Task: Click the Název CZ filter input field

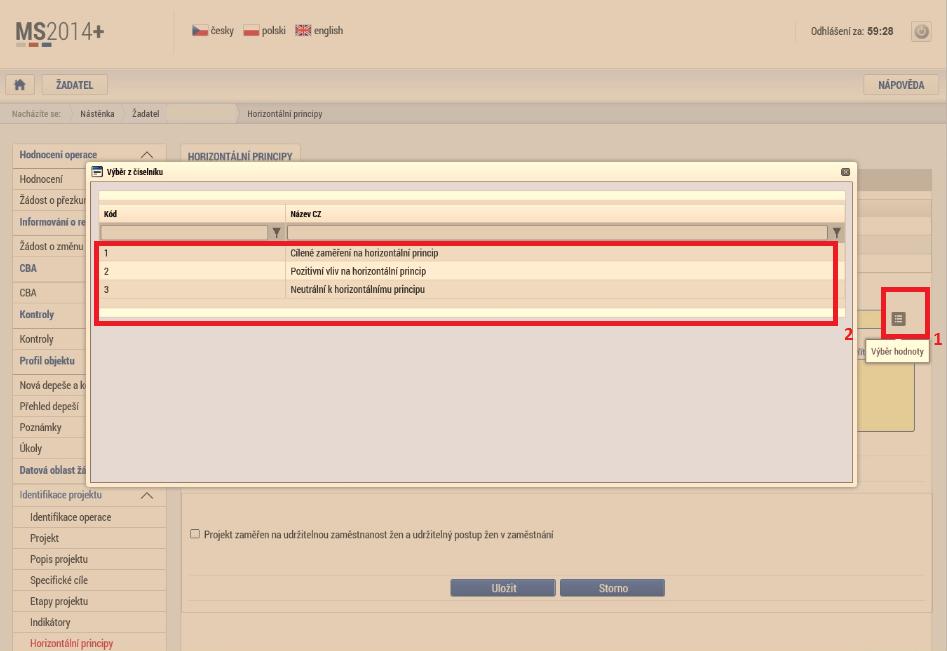Action: point(557,232)
